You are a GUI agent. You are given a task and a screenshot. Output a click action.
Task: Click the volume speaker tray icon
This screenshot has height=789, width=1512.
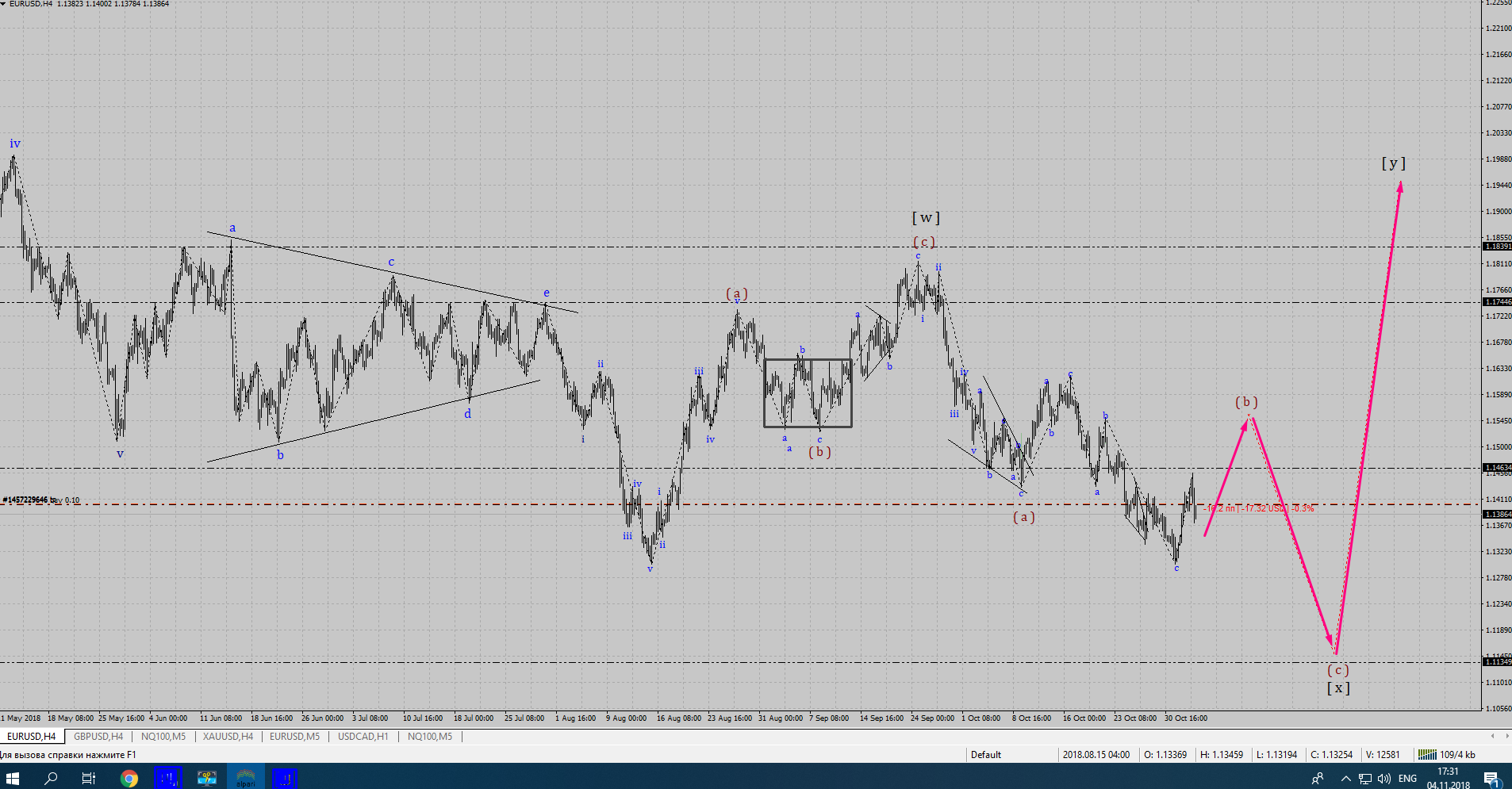coord(1384,779)
